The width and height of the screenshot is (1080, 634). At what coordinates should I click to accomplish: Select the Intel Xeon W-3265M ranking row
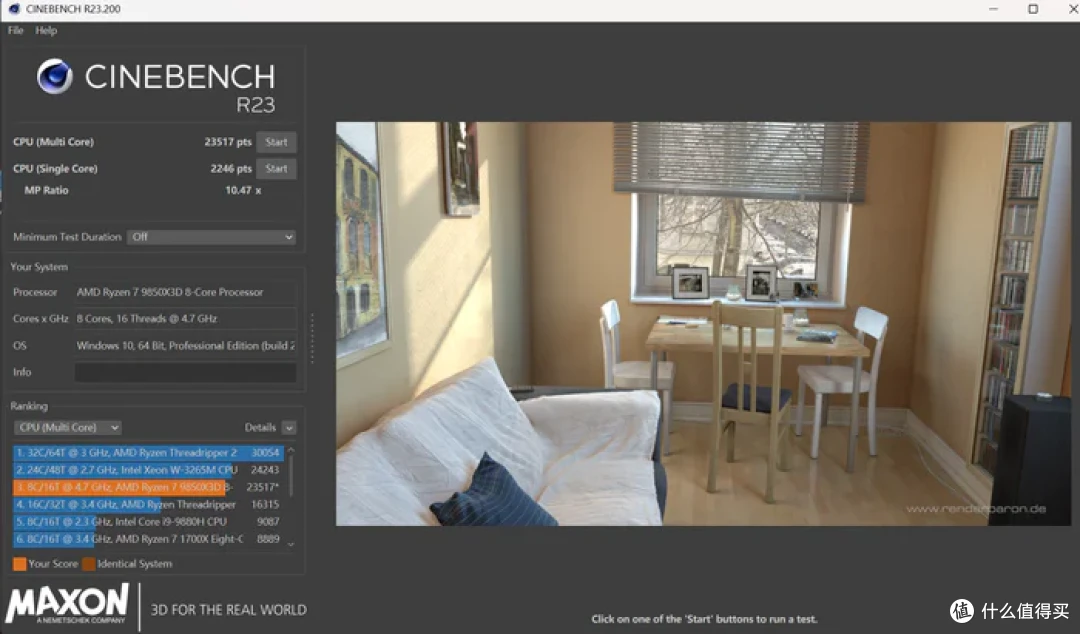pos(148,470)
